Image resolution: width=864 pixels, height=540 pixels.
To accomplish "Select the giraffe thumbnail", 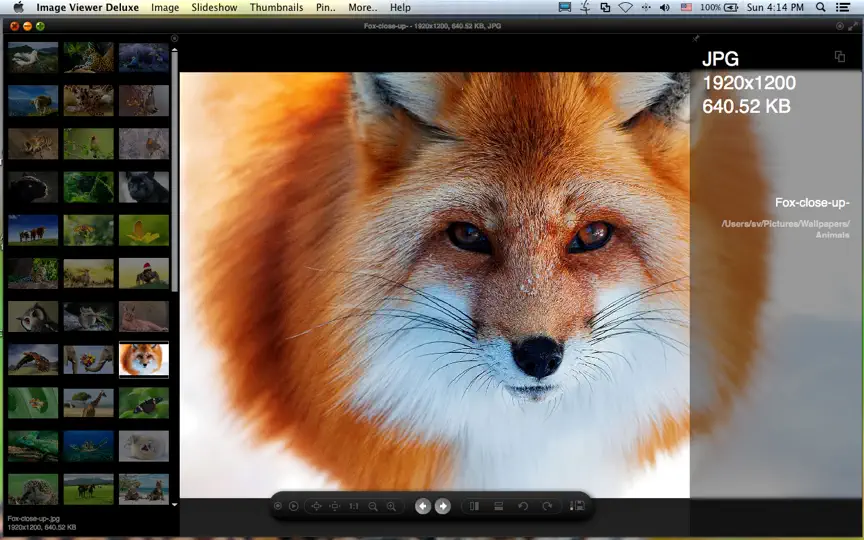I will pos(88,403).
